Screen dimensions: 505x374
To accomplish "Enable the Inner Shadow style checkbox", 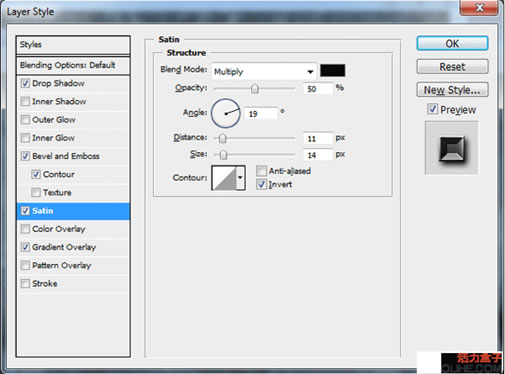I will [x=25, y=101].
